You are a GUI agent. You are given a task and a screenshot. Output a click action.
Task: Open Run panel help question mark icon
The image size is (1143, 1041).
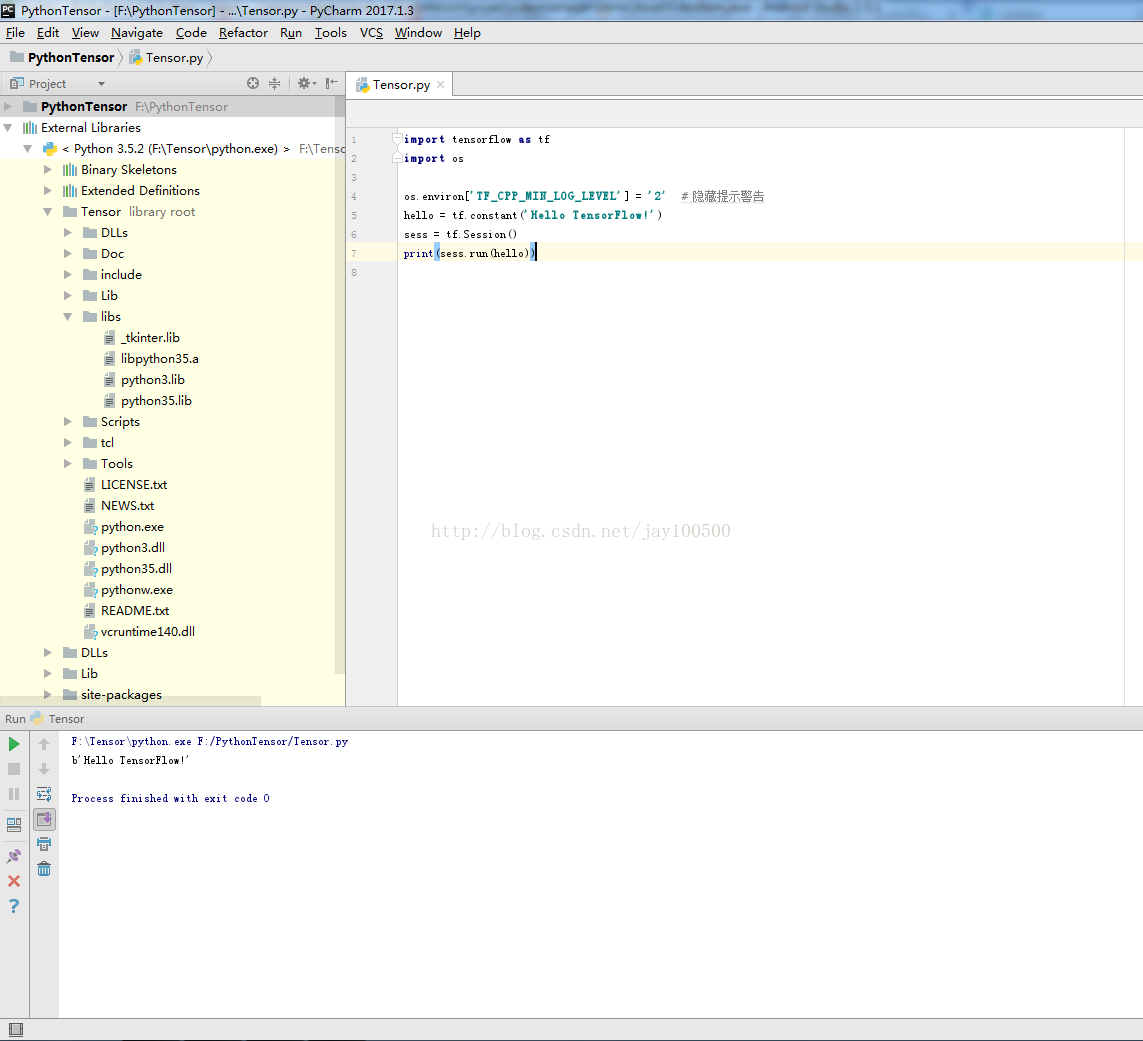(14, 906)
